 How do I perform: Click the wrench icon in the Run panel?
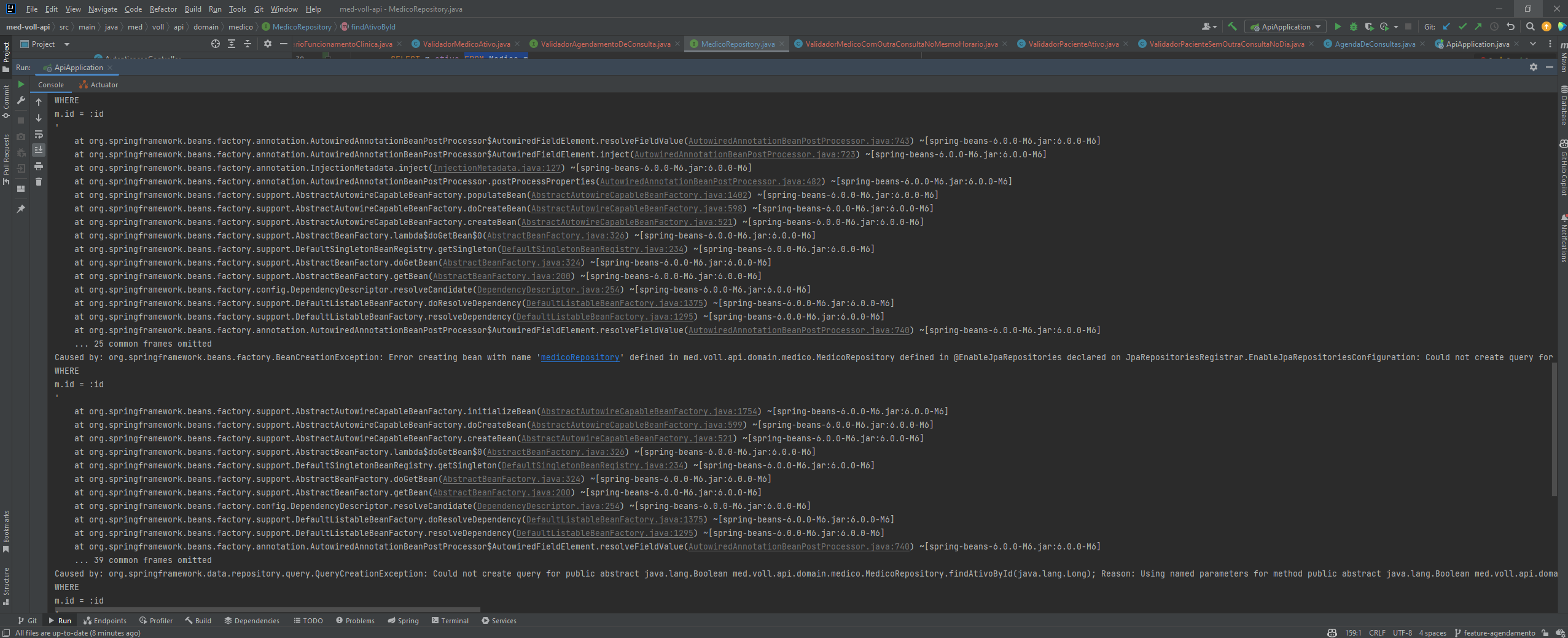[x=21, y=100]
